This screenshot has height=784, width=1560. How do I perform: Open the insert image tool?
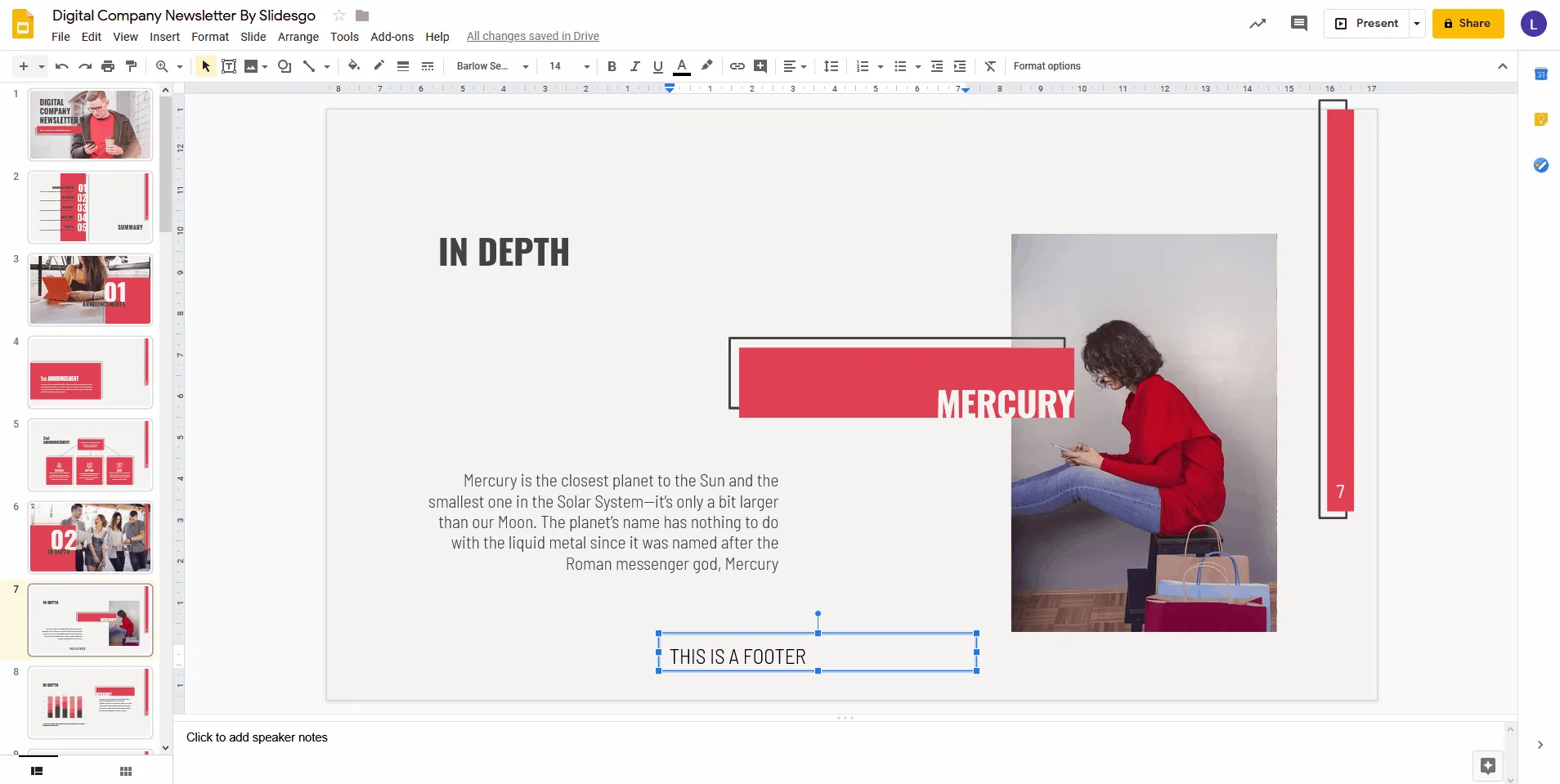250,66
